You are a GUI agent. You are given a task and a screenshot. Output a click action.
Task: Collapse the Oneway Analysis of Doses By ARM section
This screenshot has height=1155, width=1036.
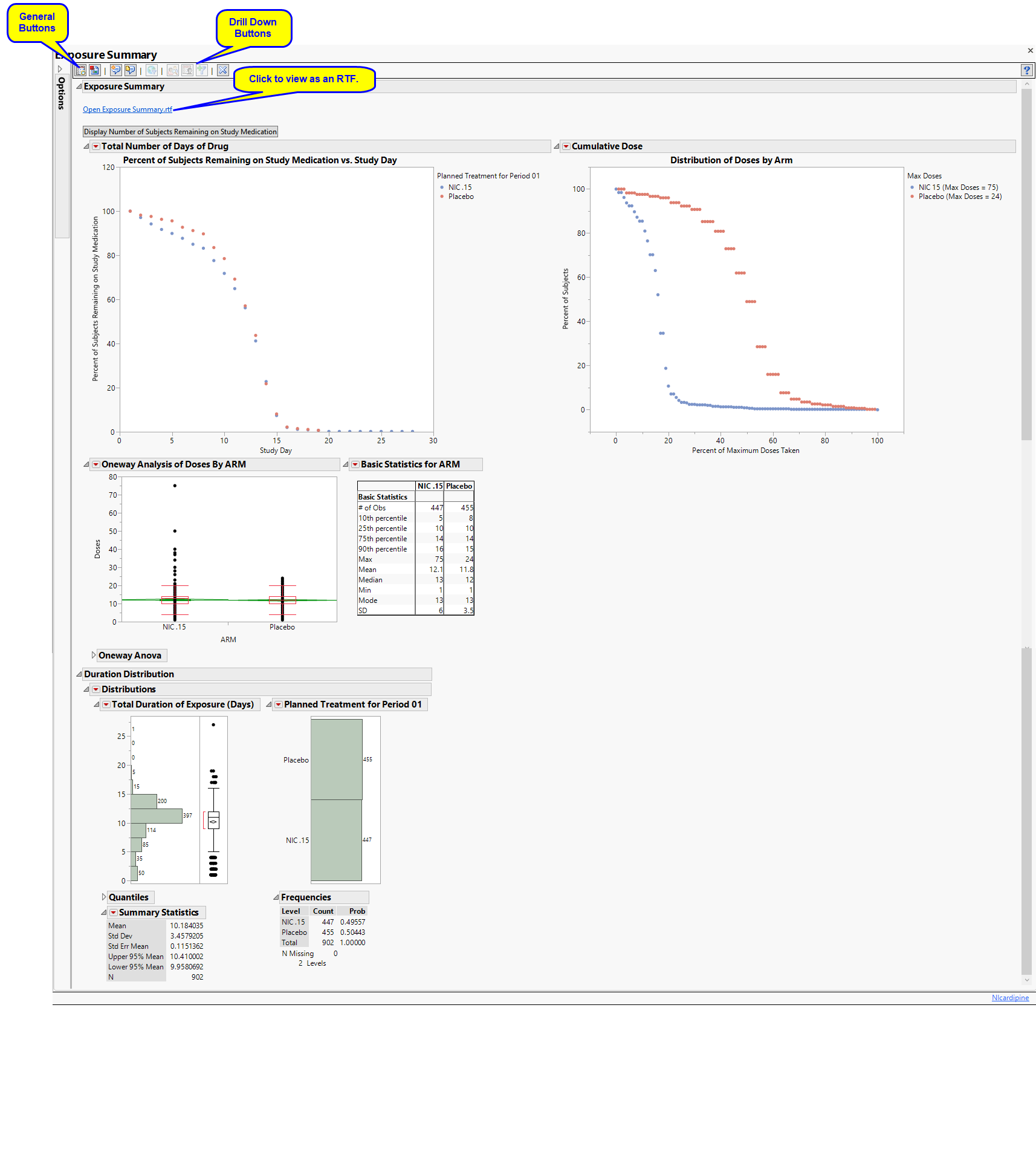(x=86, y=464)
